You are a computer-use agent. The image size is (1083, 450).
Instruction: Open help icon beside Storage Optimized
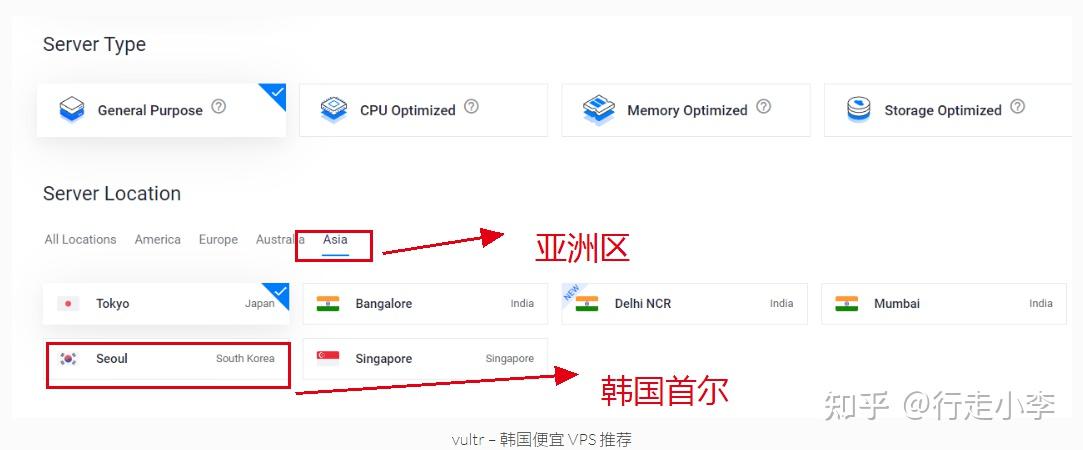point(1017,107)
